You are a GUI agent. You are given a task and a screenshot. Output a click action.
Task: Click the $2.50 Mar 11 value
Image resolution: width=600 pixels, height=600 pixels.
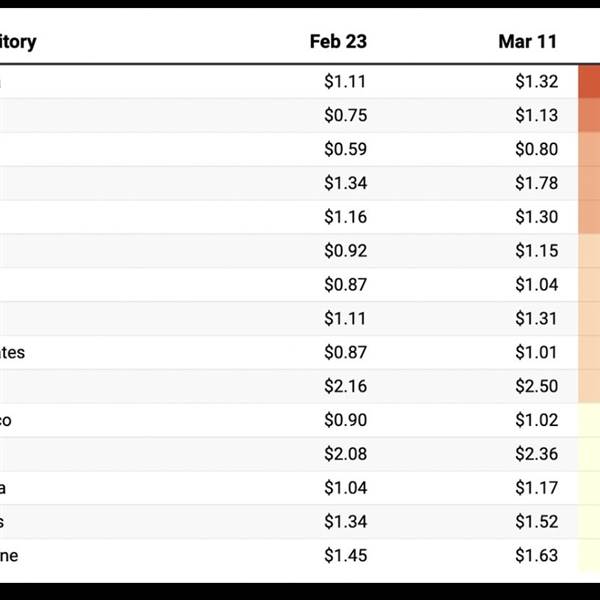point(535,386)
